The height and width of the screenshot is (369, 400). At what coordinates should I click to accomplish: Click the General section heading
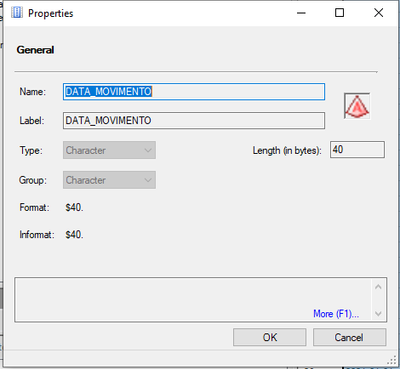click(x=35, y=50)
